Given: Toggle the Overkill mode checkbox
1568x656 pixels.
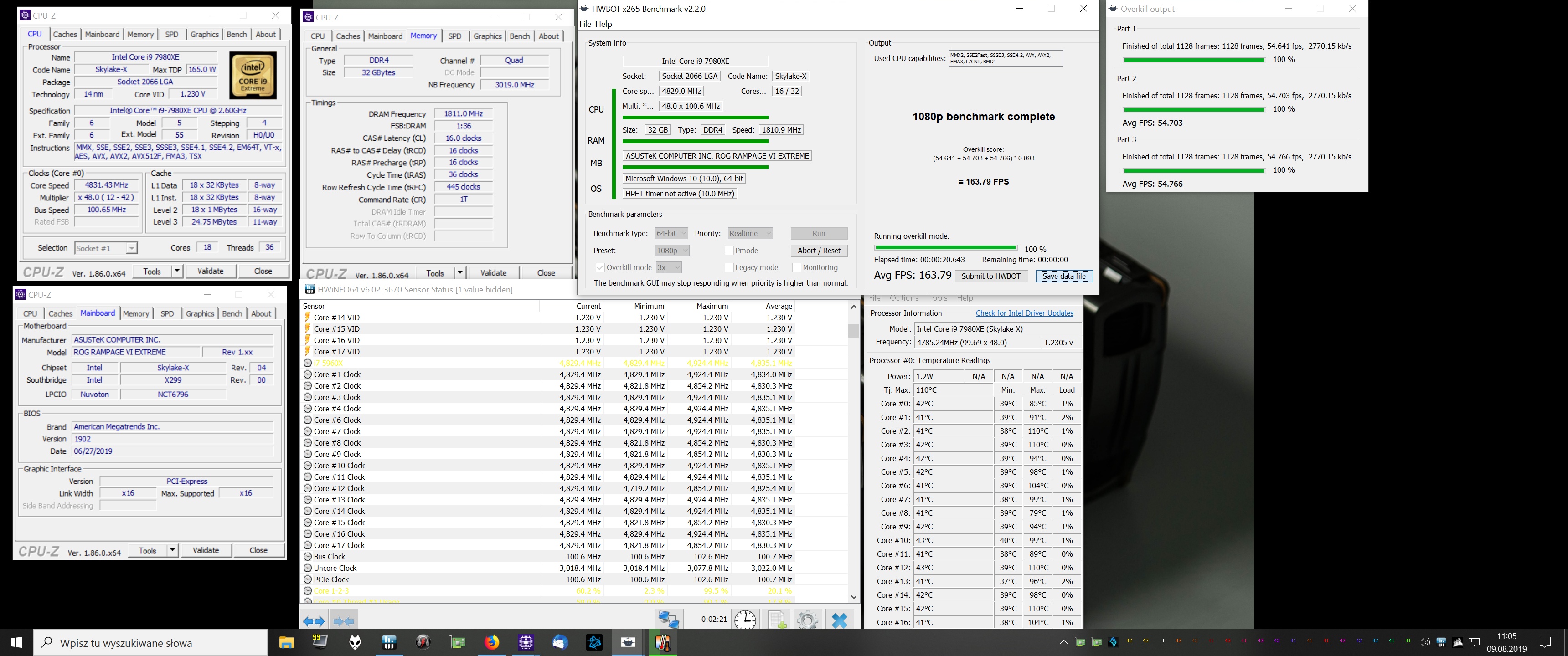Looking at the screenshot, I should [600, 268].
